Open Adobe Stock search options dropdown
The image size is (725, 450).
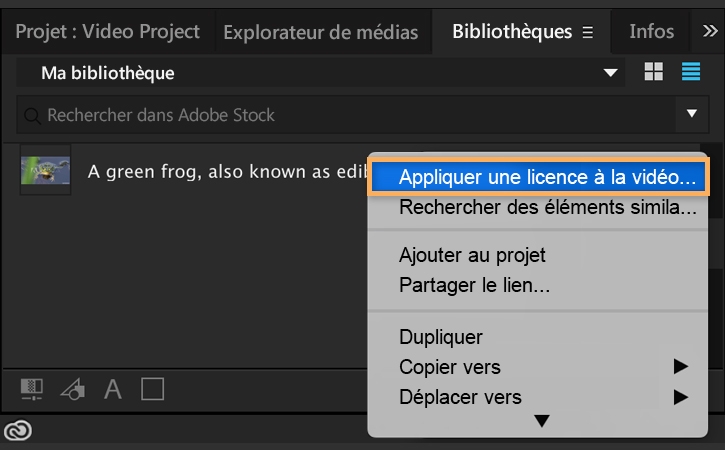692,115
